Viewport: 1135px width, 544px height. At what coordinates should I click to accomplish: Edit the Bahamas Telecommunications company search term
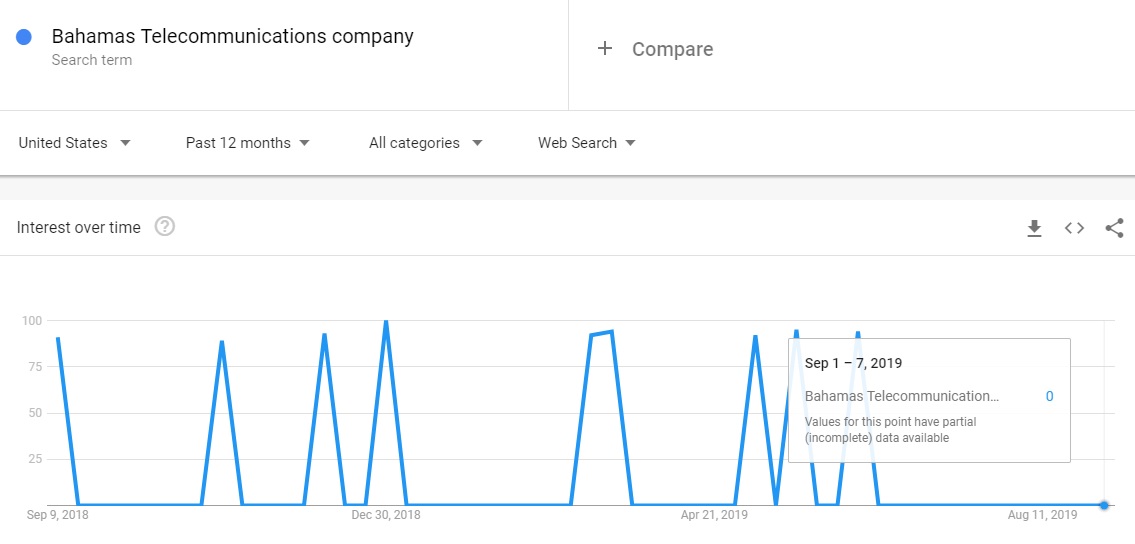[232, 37]
